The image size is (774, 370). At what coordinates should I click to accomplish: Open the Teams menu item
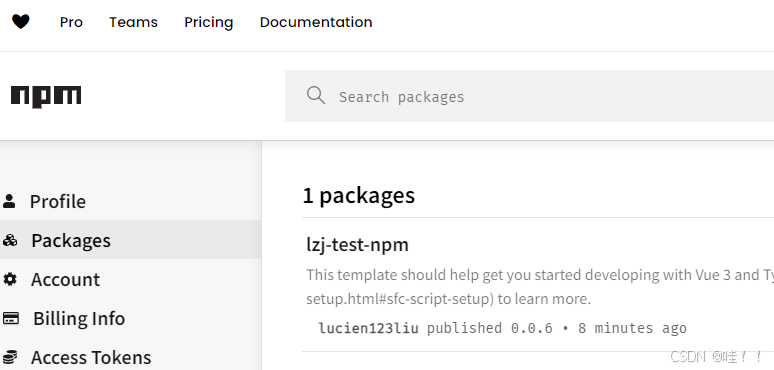pos(133,22)
